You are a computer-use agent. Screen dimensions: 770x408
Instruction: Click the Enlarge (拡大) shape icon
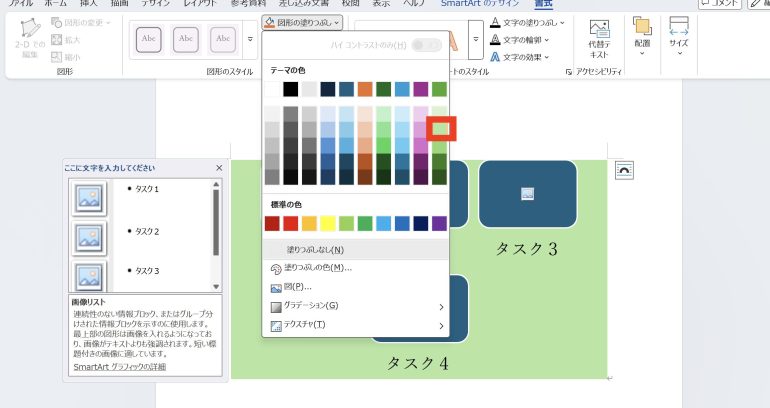pos(56,40)
